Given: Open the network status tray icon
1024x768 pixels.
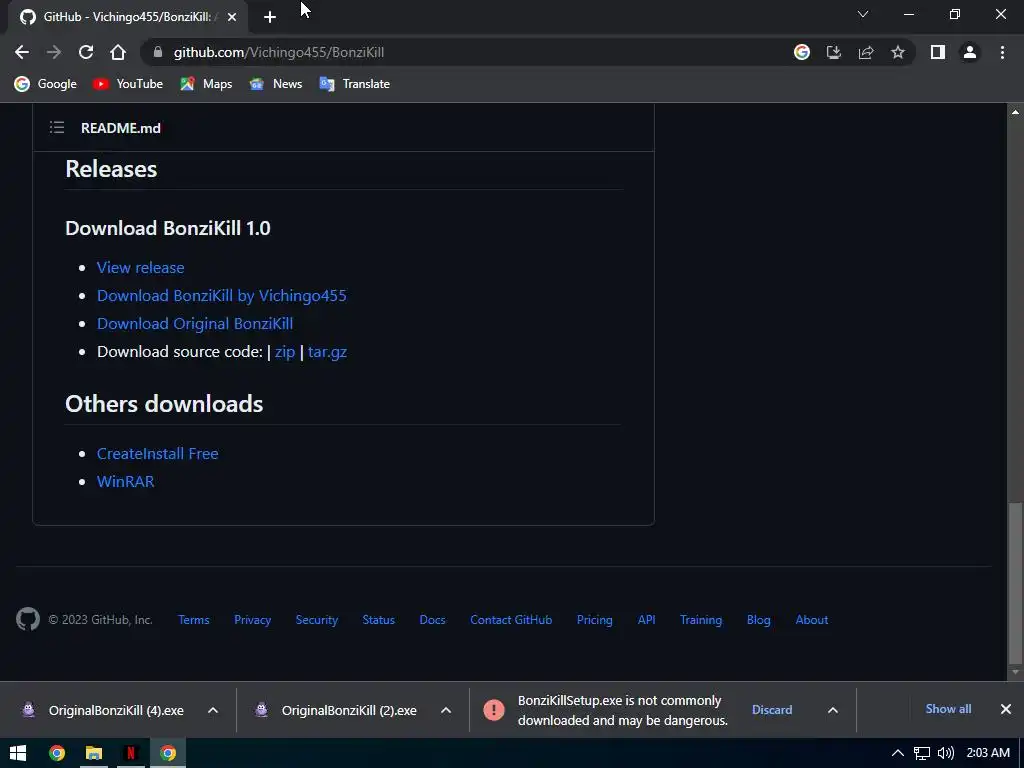Looking at the screenshot, I should [921, 754].
